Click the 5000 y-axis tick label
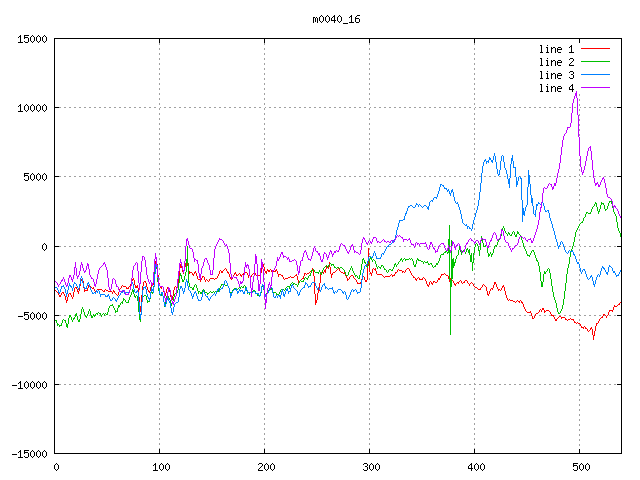The image size is (640, 480). [x=35, y=177]
